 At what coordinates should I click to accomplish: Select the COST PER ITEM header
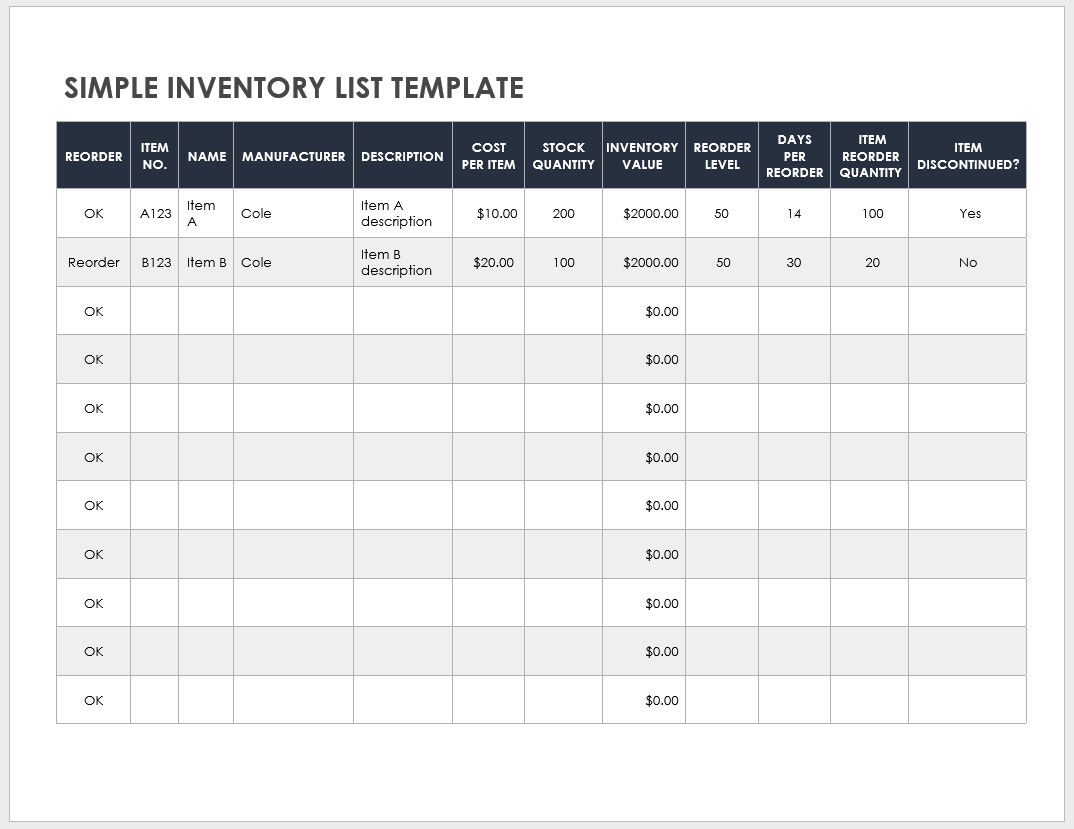click(489, 155)
